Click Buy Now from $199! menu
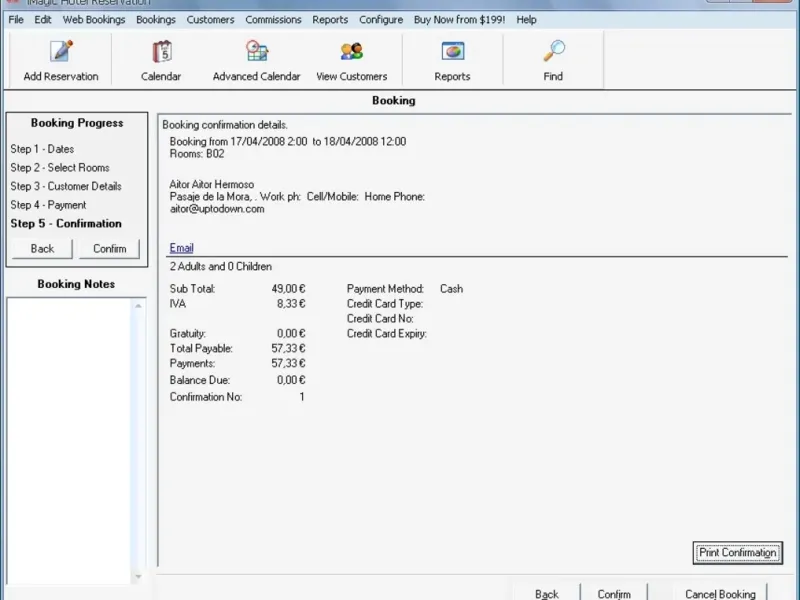800x600 pixels. 460,20
